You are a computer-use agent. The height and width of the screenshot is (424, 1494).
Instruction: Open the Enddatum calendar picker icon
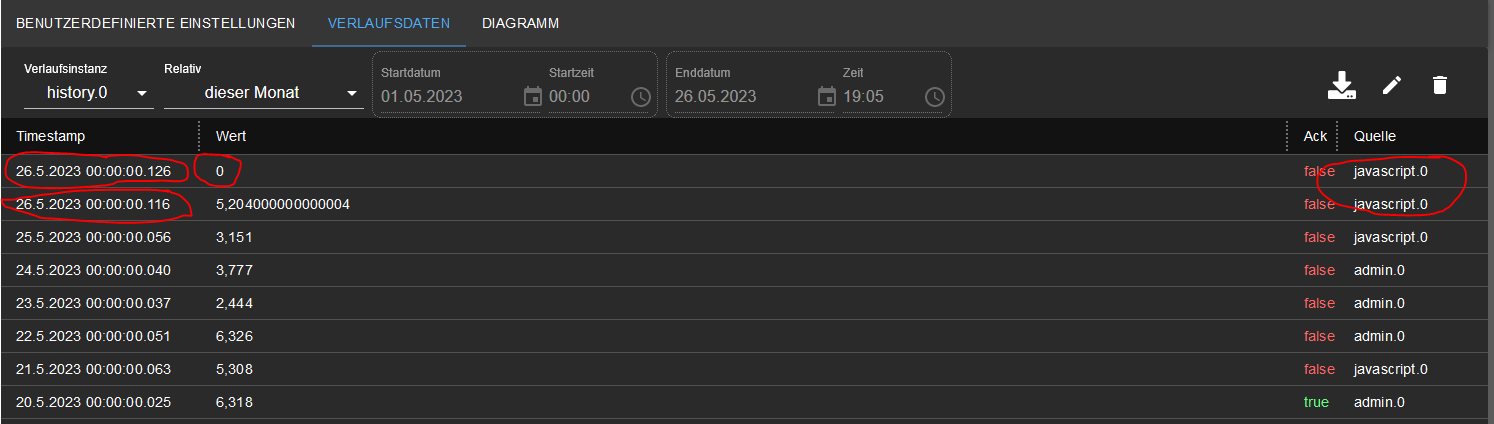pos(826,96)
